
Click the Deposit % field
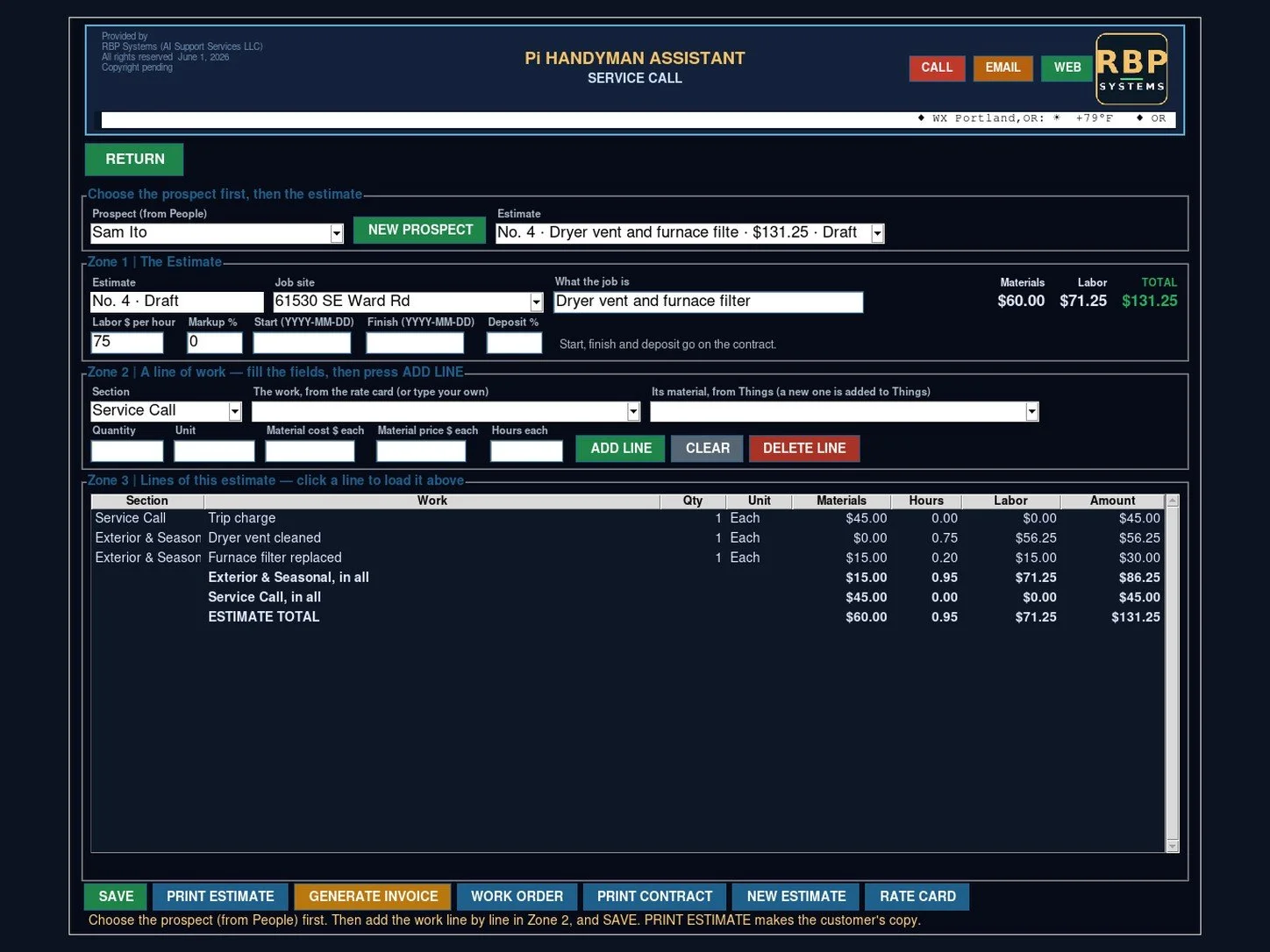click(x=515, y=342)
